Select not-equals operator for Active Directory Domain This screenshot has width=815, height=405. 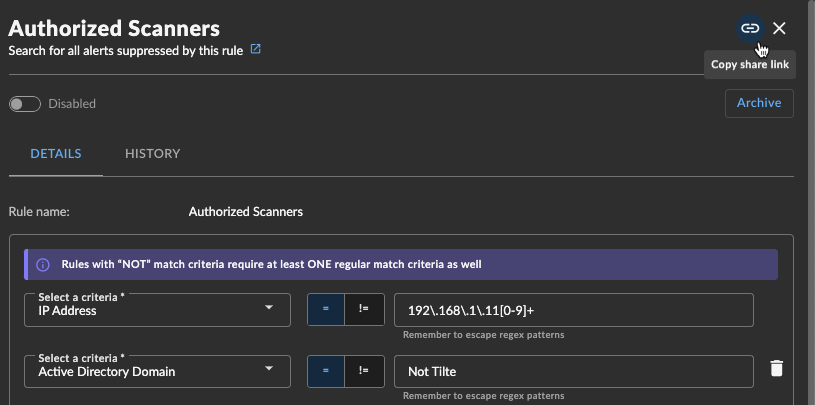pyautogui.click(x=364, y=371)
